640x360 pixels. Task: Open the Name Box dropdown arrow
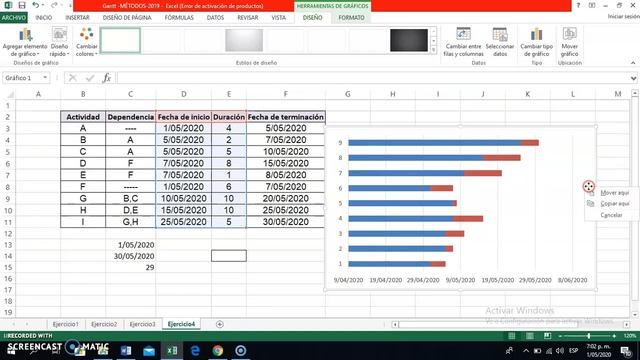[x=45, y=78]
